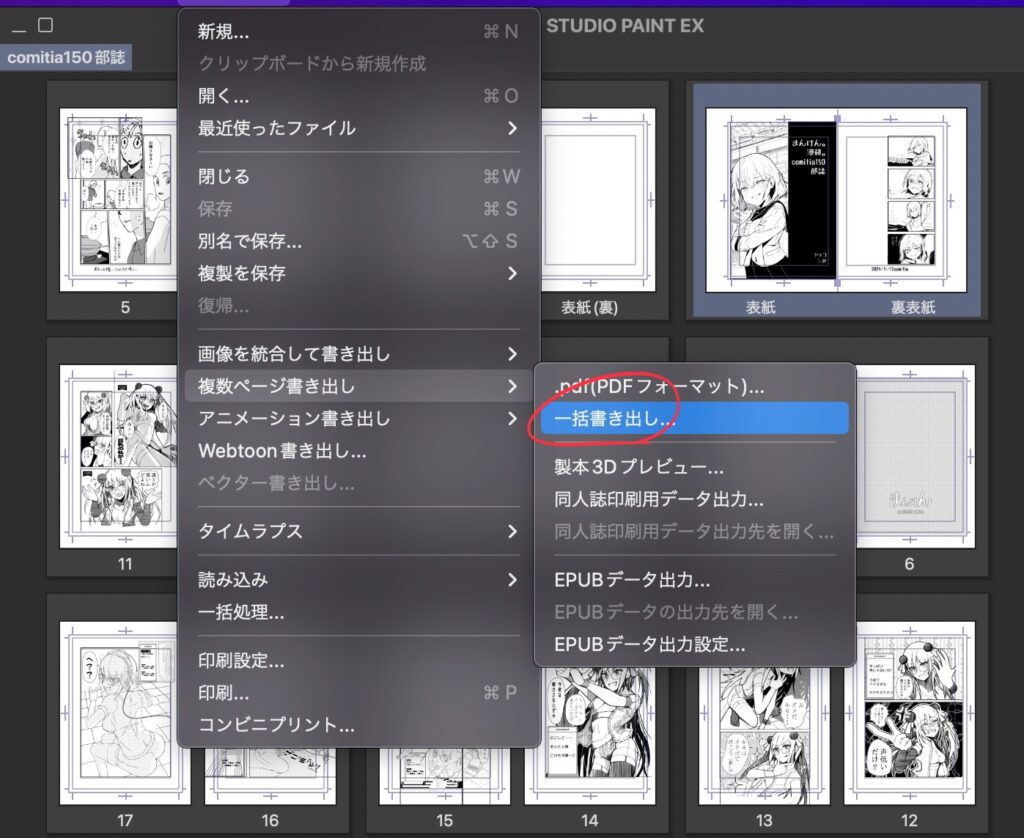This screenshot has height=838, width=1024.
Task: Expand タイムラプス submenu arrow
Action: (513, 531)
